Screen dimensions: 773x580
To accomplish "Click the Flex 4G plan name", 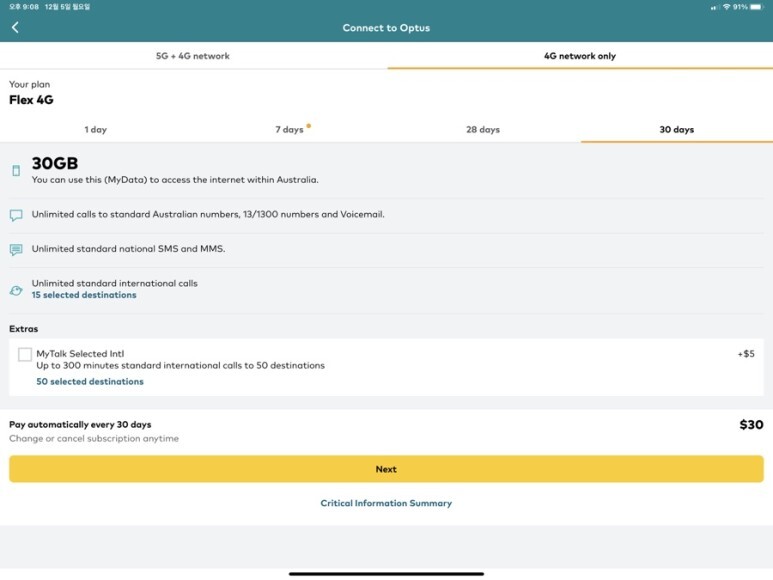I will [x=31, y=100].
